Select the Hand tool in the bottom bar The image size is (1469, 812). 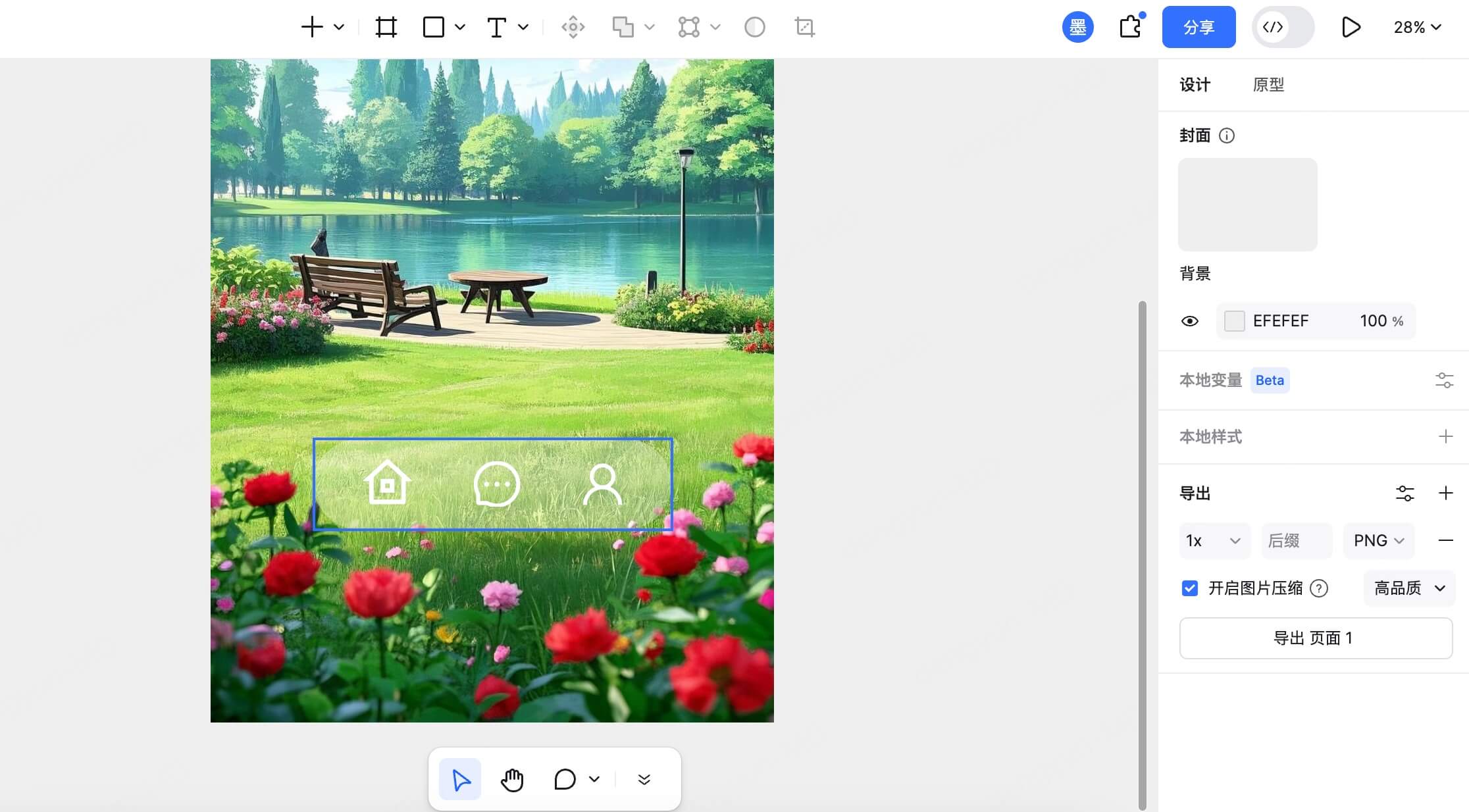(512, 778)
